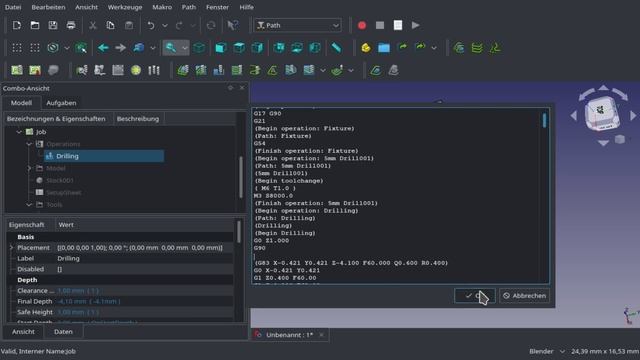
Task: Open the Macros dialog page icon
Action: 398,25
